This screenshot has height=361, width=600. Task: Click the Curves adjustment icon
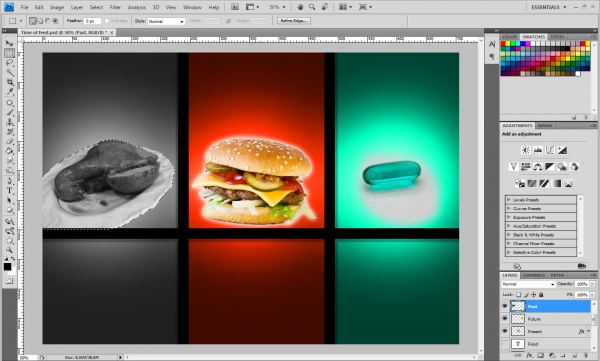[550, 150]
